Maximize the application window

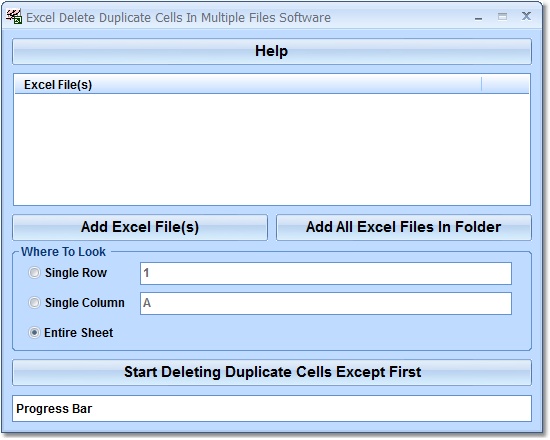point(502,16)
